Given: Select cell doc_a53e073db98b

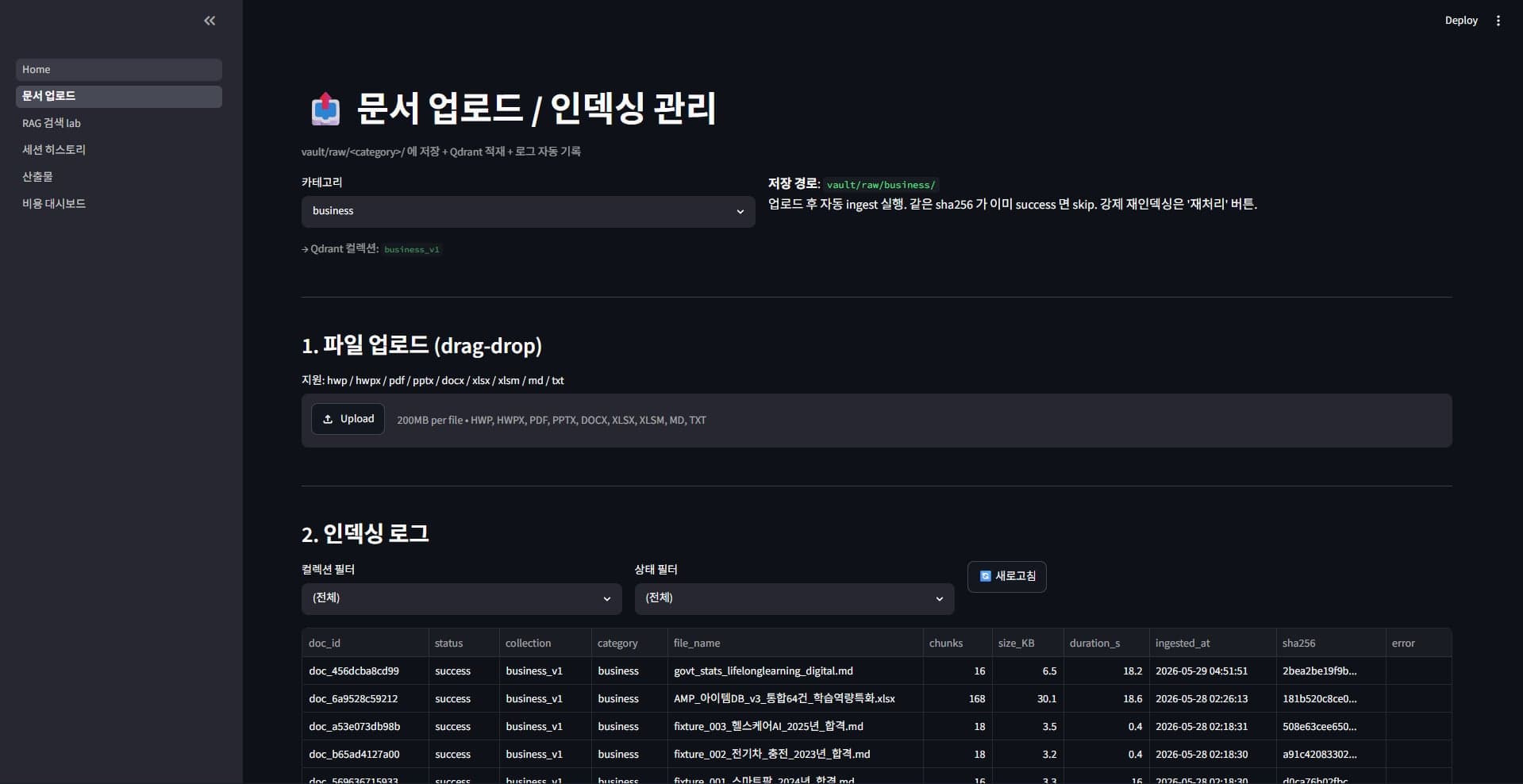Looking at the screenshot, I should click(x=365, y=727).
